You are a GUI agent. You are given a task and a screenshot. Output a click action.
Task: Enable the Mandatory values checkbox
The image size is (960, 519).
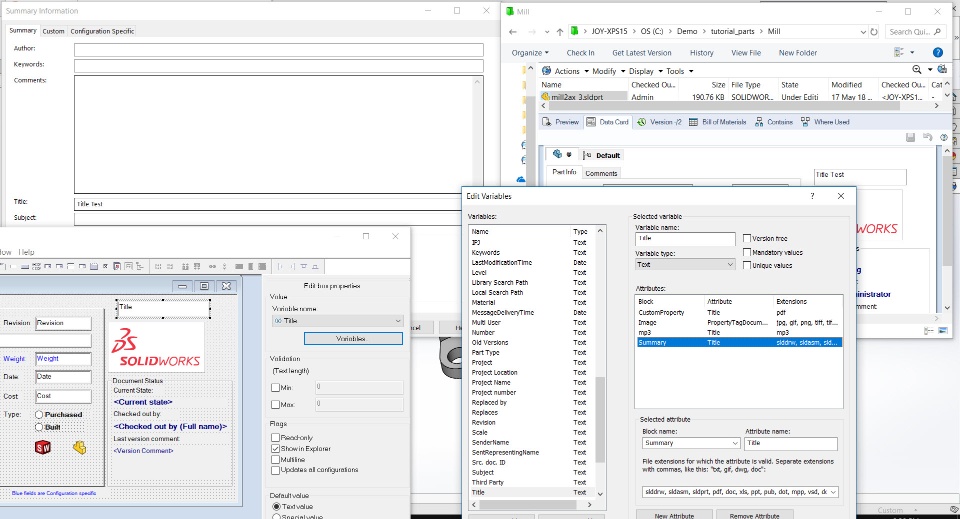coord(747,252)
